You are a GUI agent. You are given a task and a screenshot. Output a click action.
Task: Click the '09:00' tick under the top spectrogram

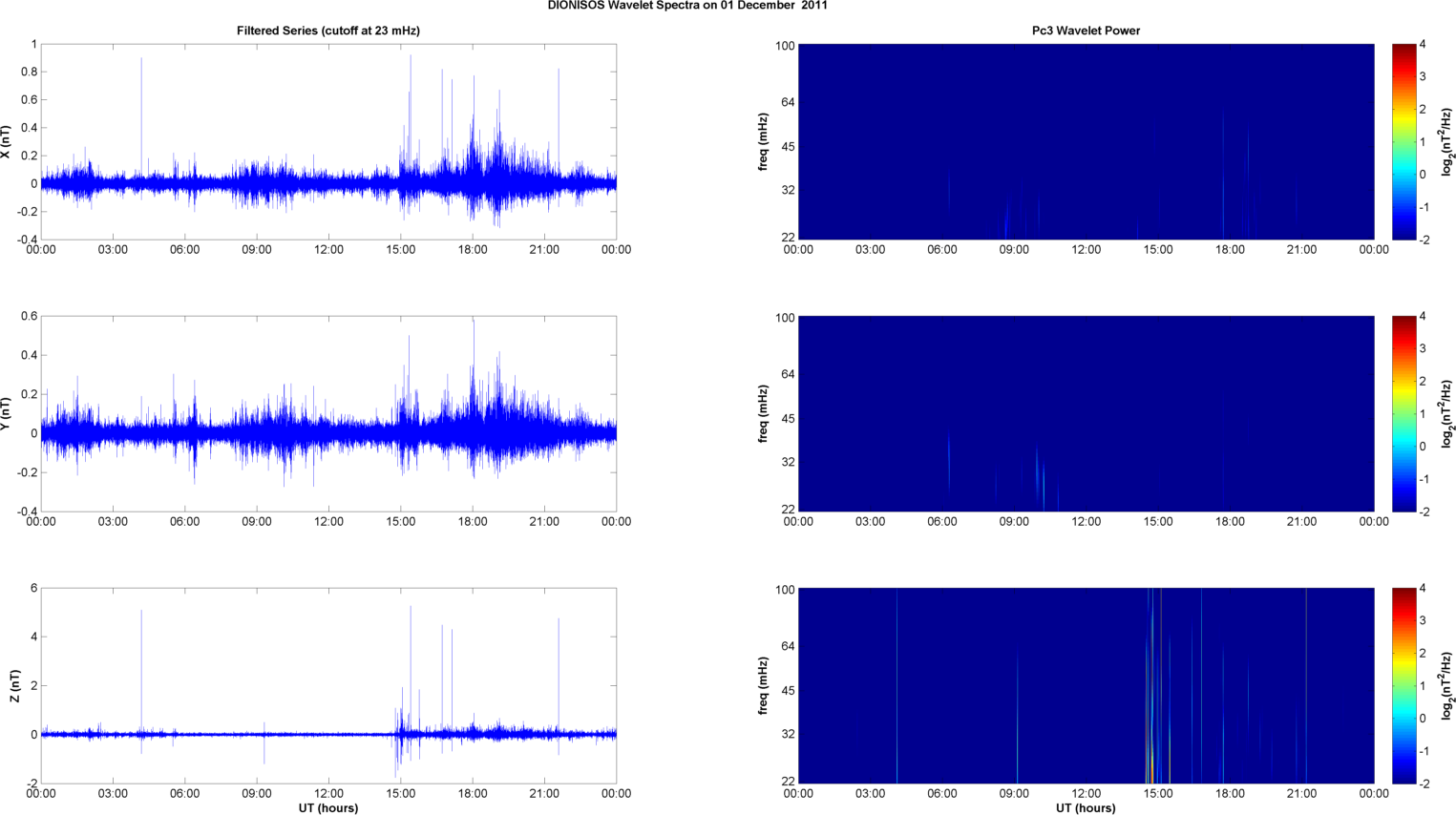point(1014,250)
